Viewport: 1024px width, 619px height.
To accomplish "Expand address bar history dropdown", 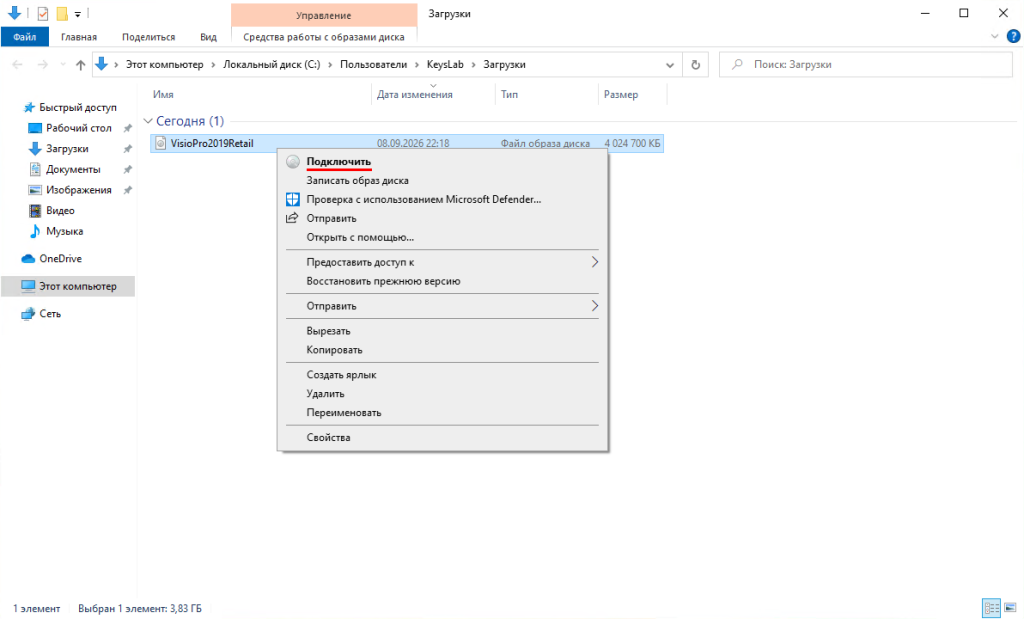I will pos(669,65).
